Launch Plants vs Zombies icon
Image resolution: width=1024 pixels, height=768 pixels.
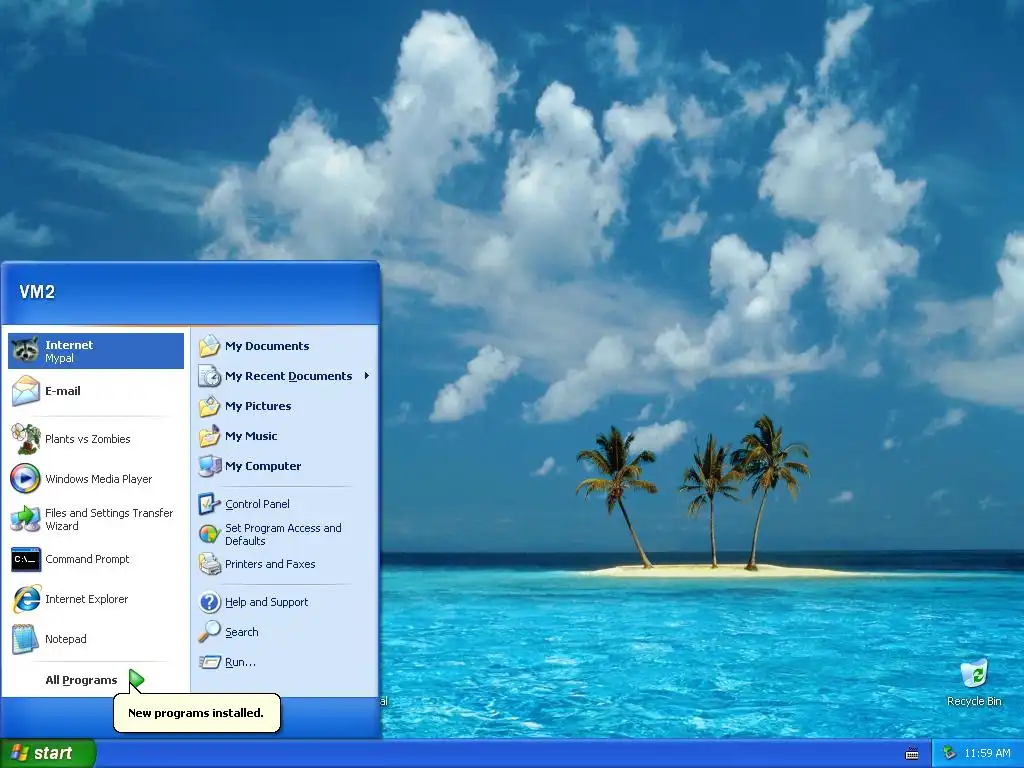pyautogui.click(x=26, y=439)
